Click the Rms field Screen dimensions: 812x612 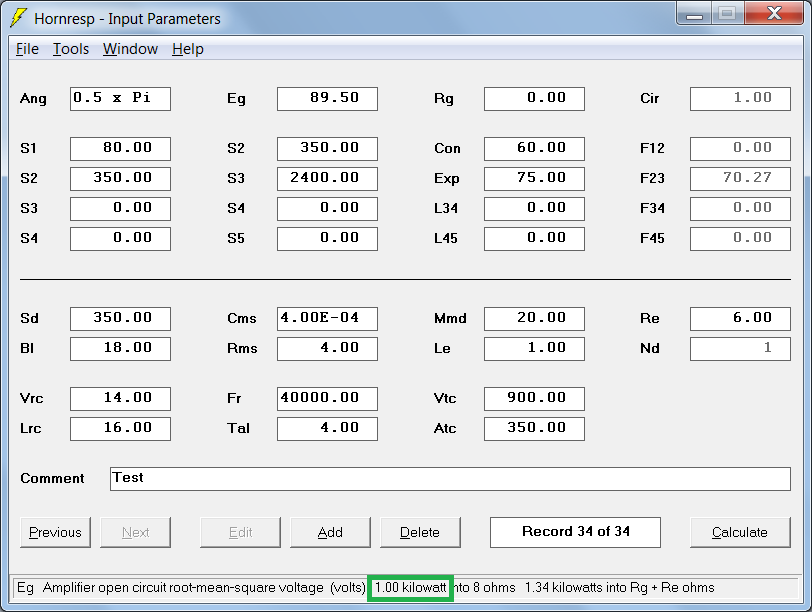click(327, 348)
